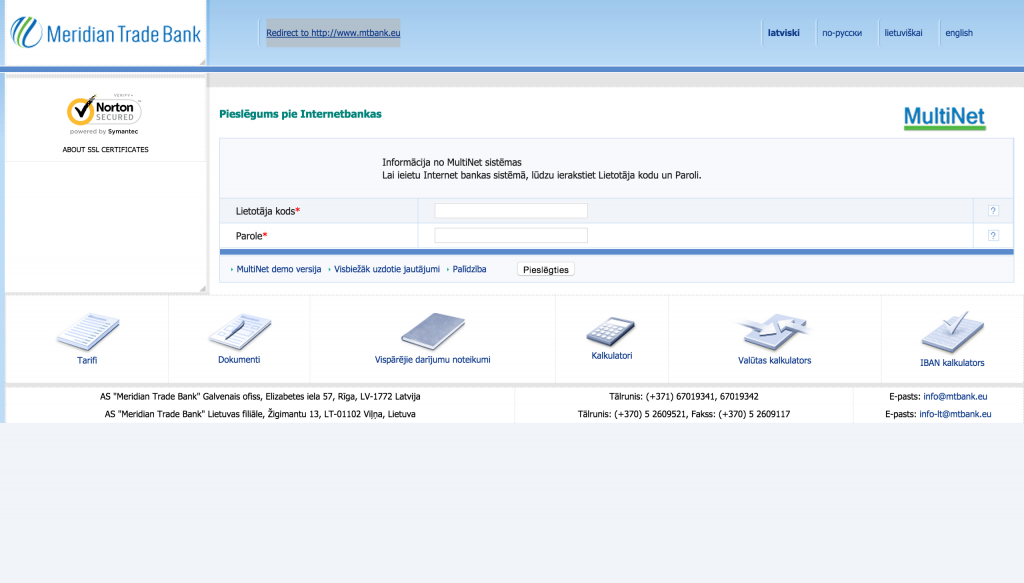Click the Tālrunis (+370) 5 2609521 text
This screenshot has width=1024, height=583.
[684, 414]
